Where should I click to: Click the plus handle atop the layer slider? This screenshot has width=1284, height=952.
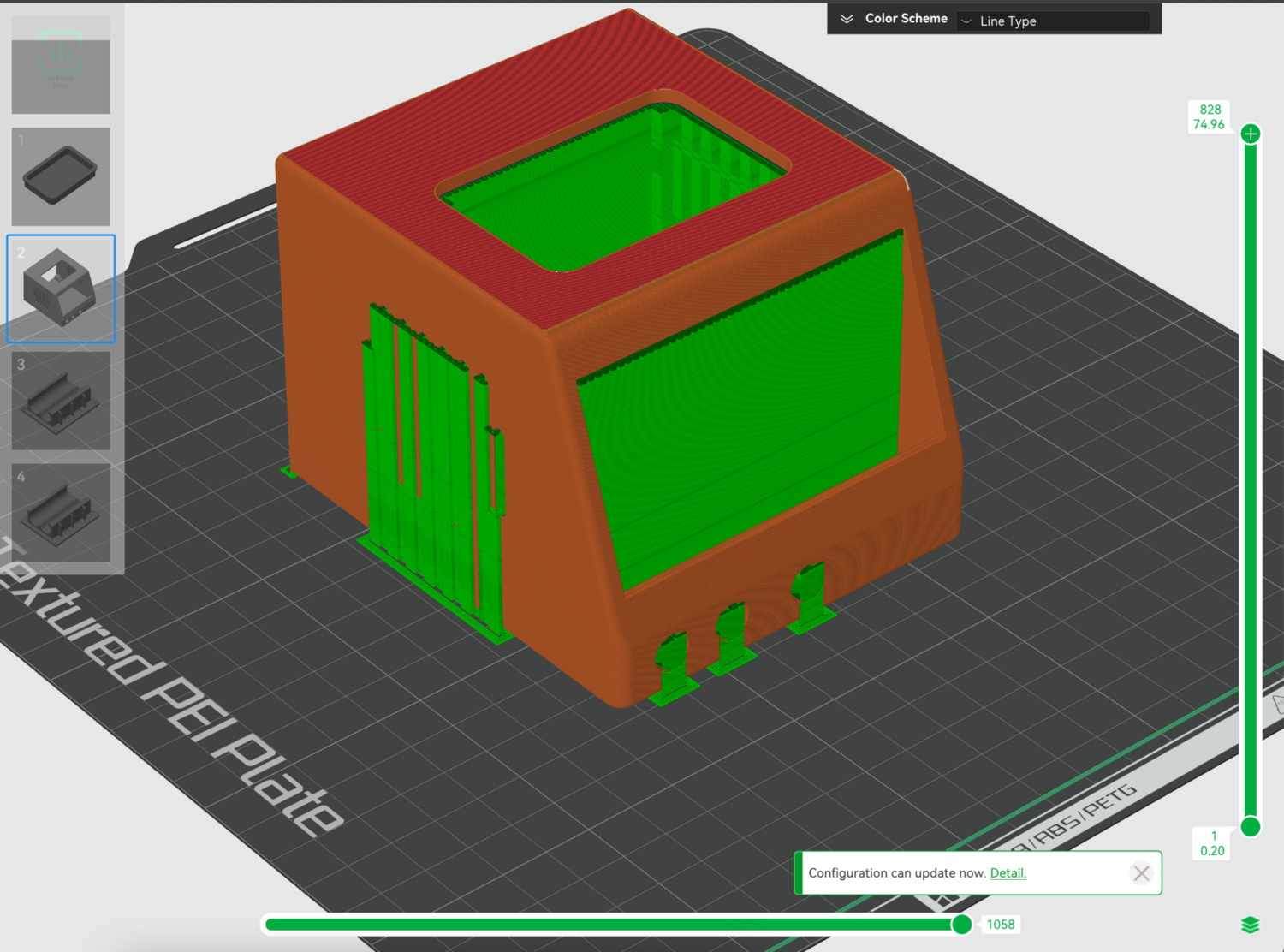point(1251,134)
